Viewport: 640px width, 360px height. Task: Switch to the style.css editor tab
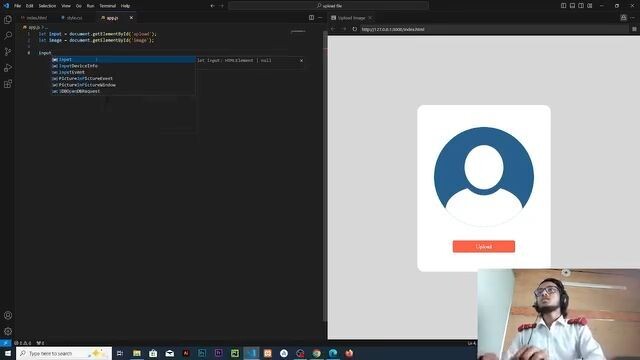tap(74, 18)
